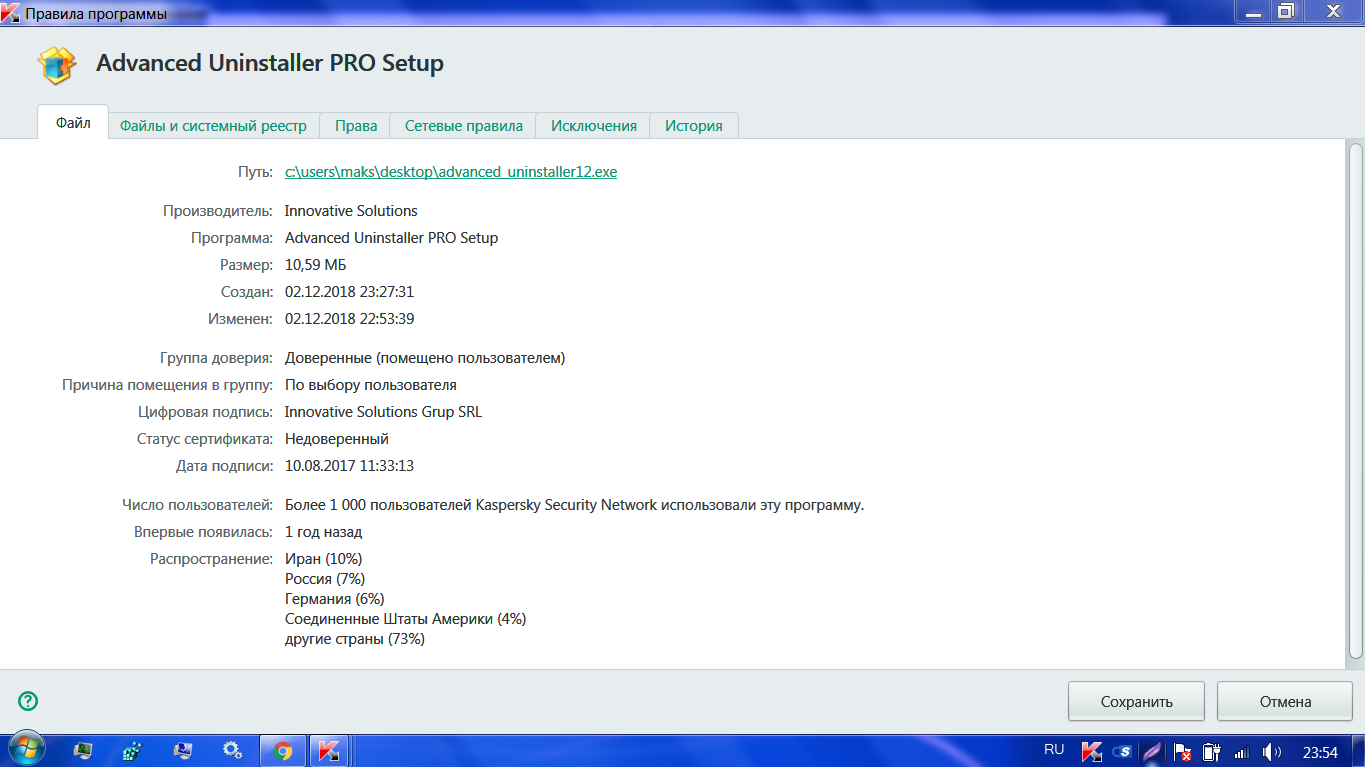Open the Файлы и системный реестр tab
This screenshot has height=767, width=1365.
click(213, 126)
